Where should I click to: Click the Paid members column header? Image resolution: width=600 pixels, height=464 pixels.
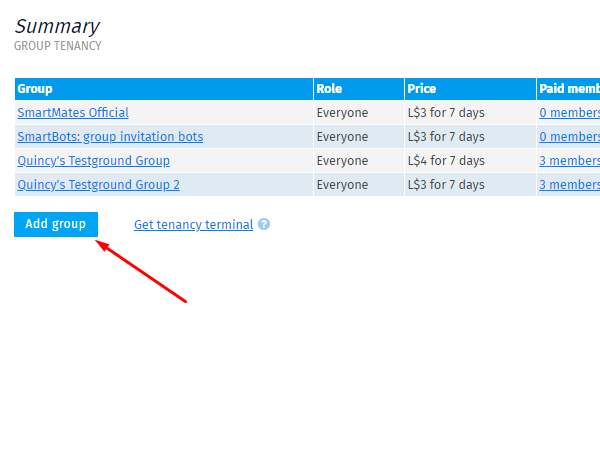click(x=568, y=89)
